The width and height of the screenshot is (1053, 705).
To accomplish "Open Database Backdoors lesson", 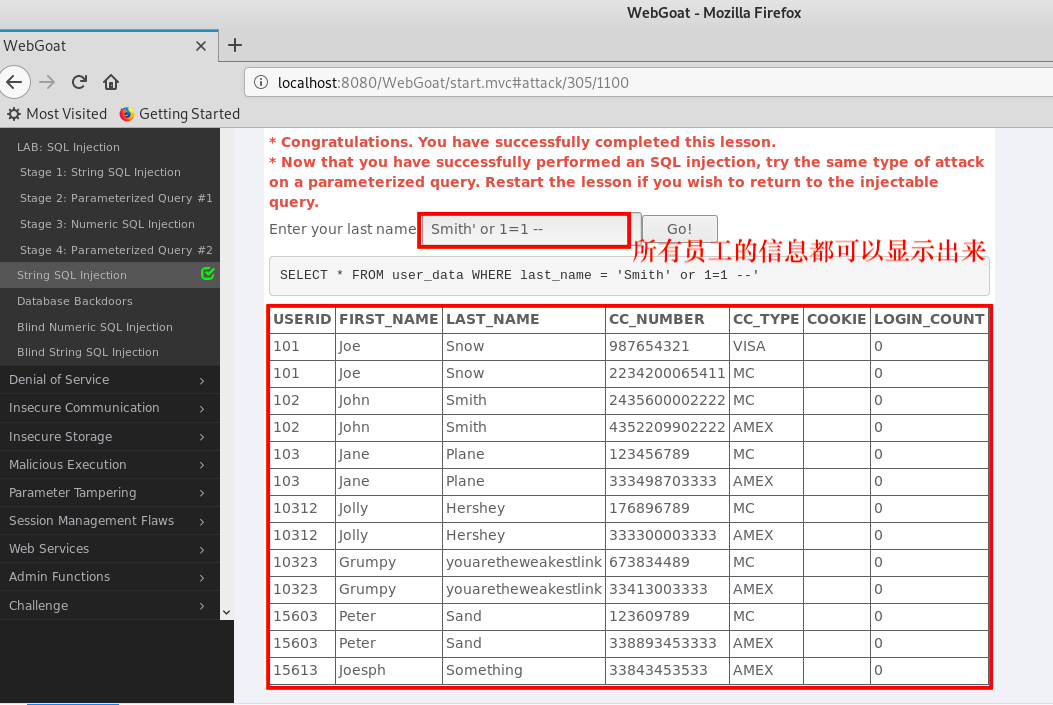I will pos(75,301).
